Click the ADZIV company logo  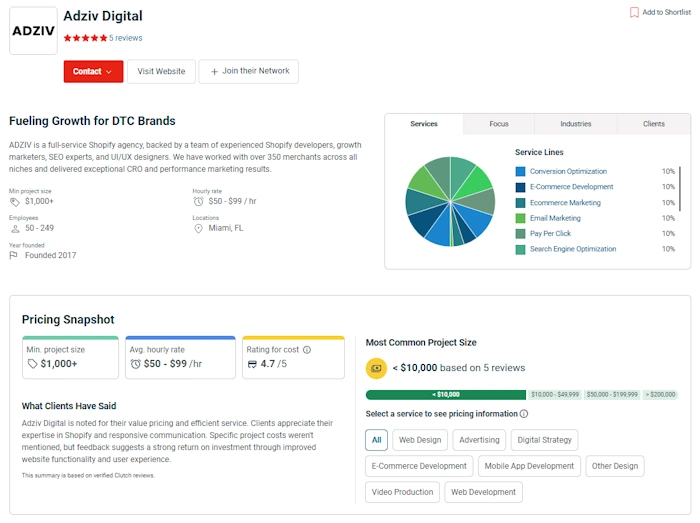click(x=33, y=31)
